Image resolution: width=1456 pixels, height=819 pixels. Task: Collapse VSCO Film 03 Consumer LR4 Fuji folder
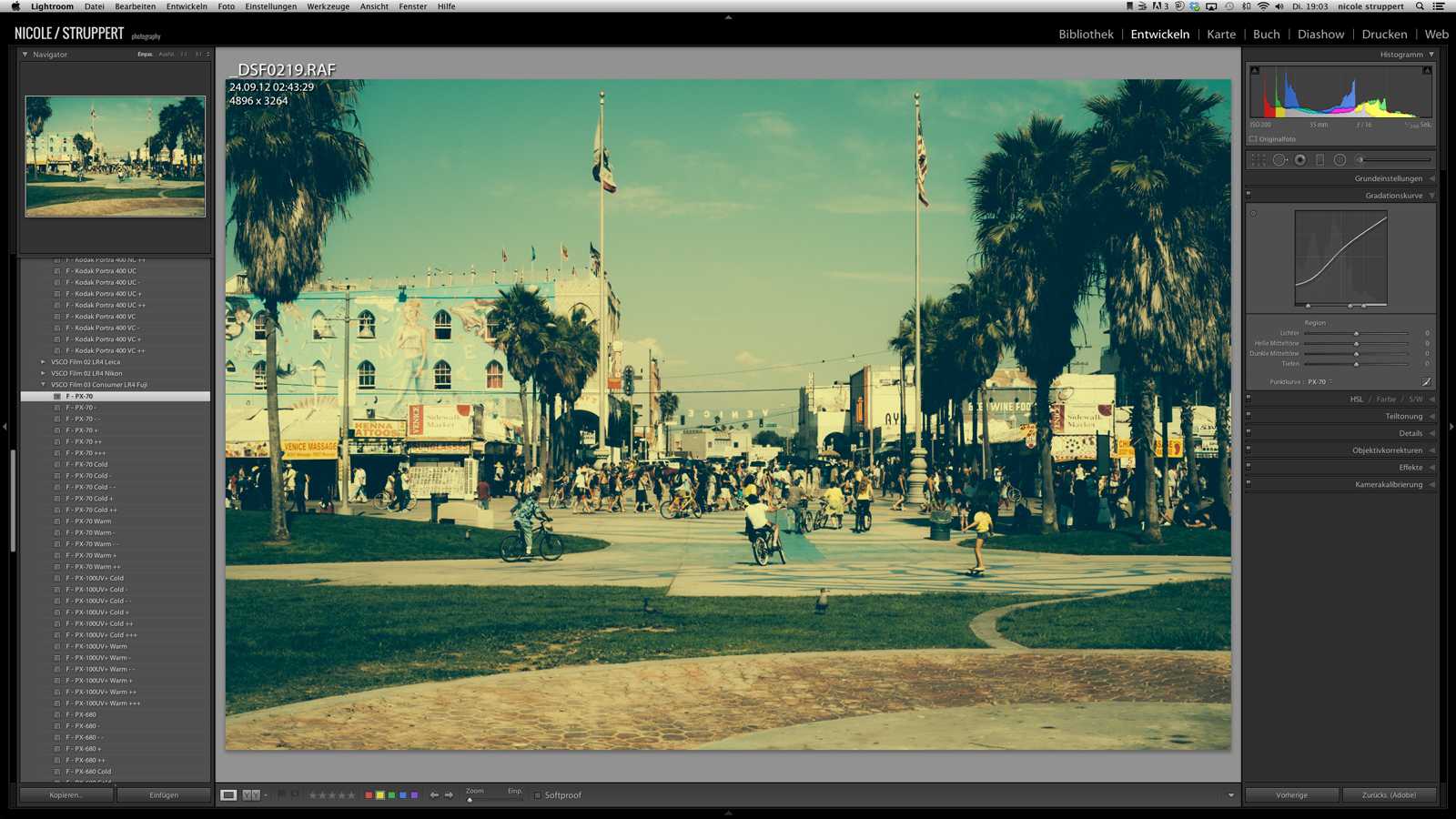coord(43,385)
